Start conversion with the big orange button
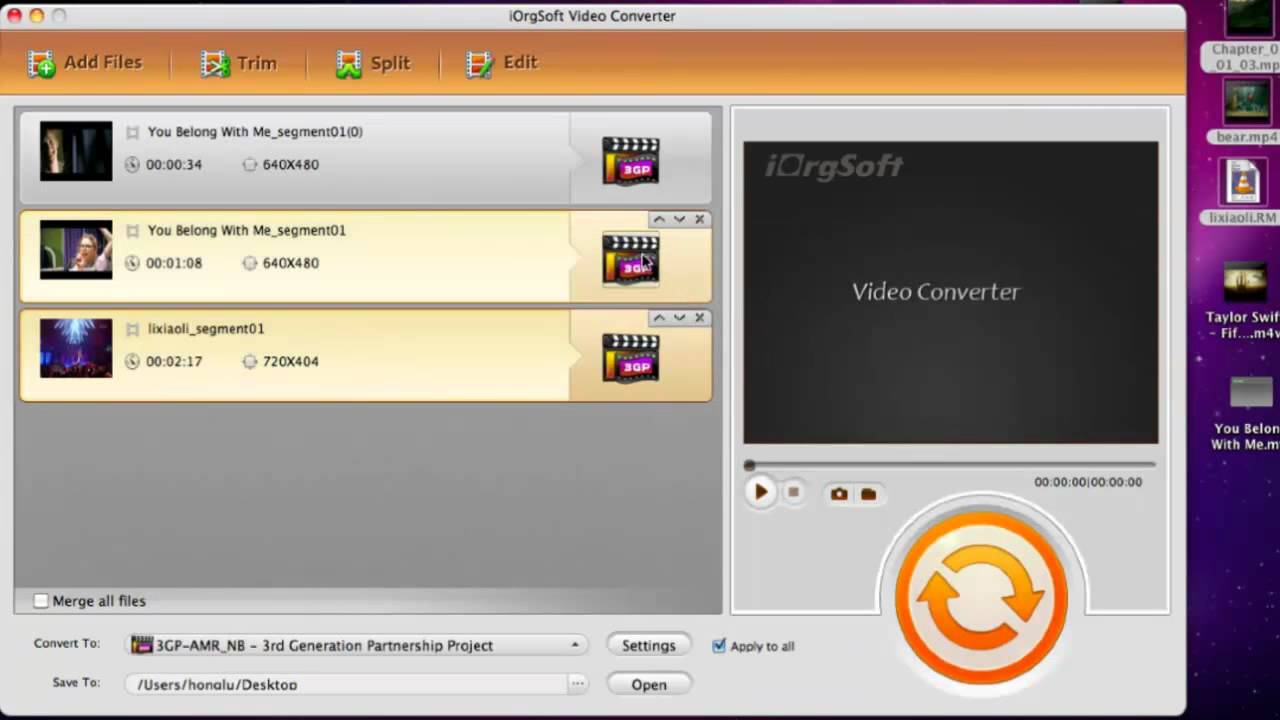 (x=982, y=598)
